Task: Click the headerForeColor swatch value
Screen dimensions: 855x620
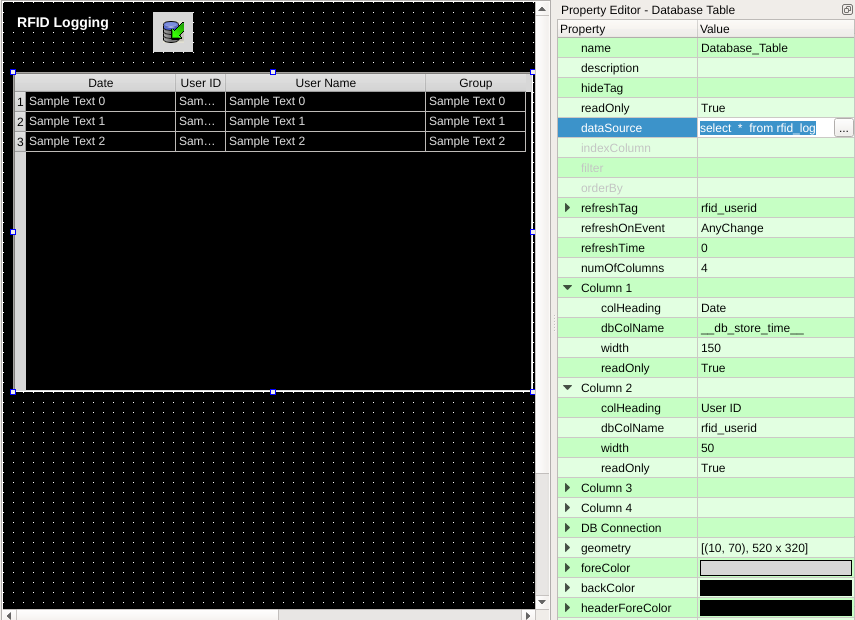Action: tap(775, 608)
